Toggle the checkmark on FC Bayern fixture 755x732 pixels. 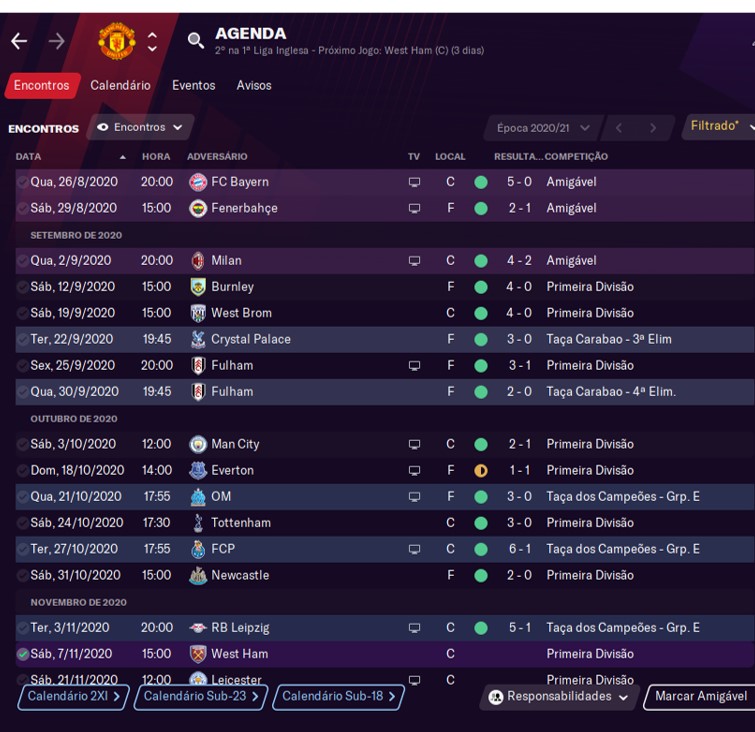pyautogui.click(x=23, y=182)
